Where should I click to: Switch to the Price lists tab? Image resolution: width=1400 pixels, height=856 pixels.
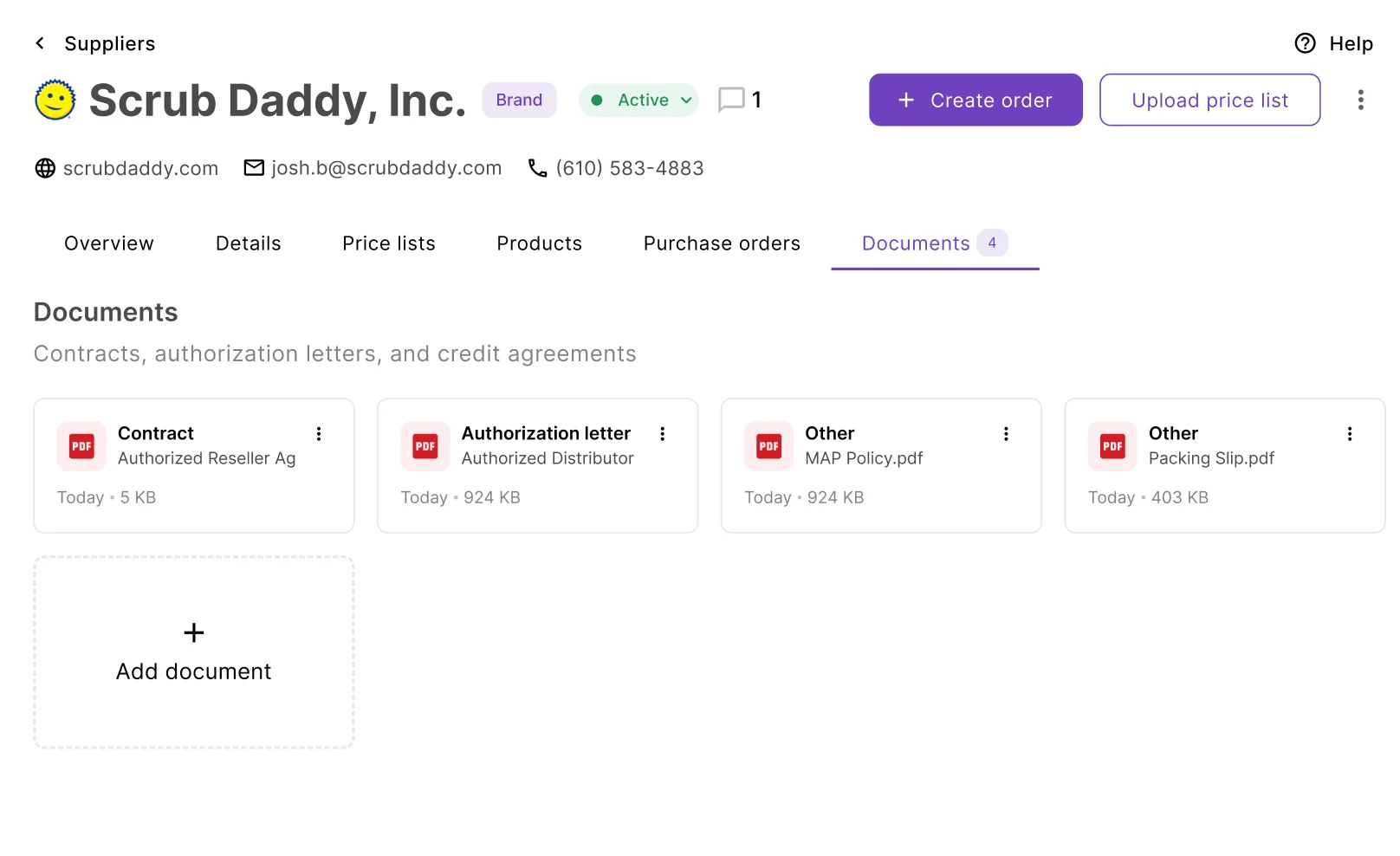pos(389,243)
